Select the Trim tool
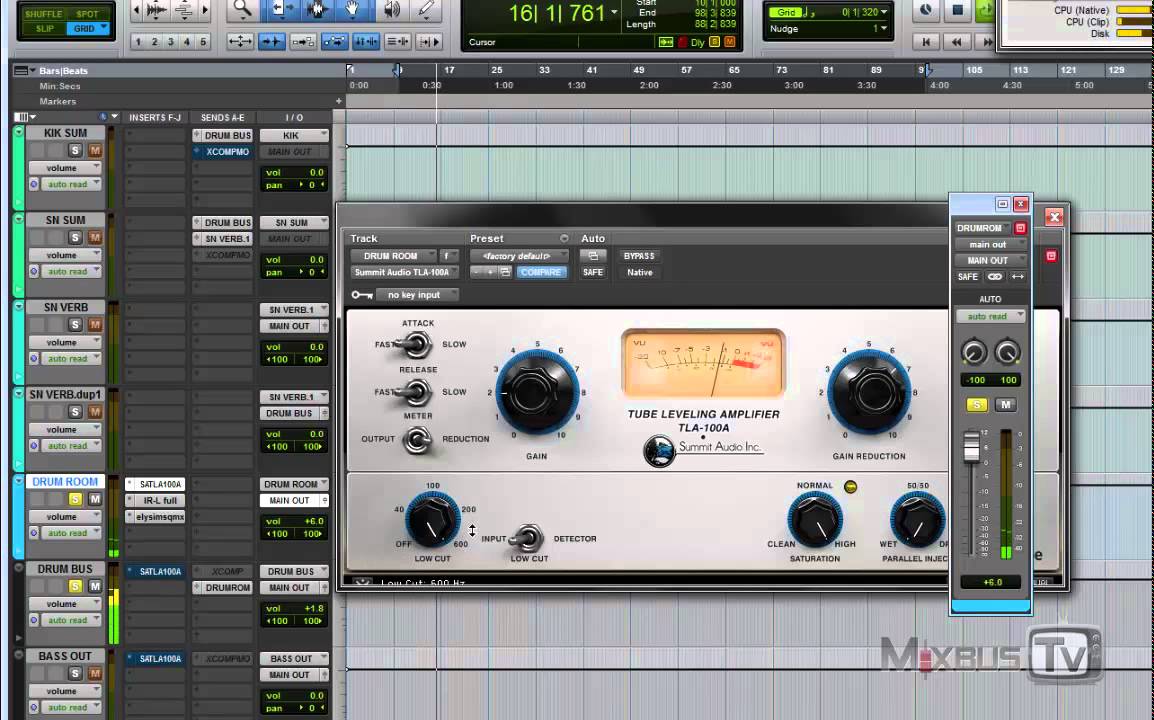Screen dimensions: 1154x720 click(280, 9)
